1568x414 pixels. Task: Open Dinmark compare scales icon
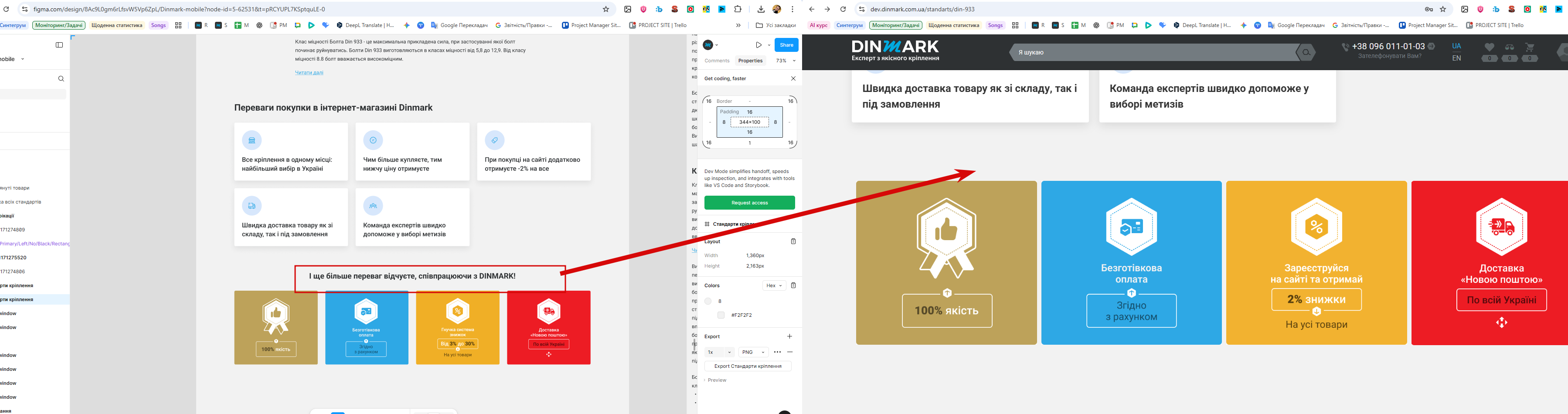(x=1509, y=47)
